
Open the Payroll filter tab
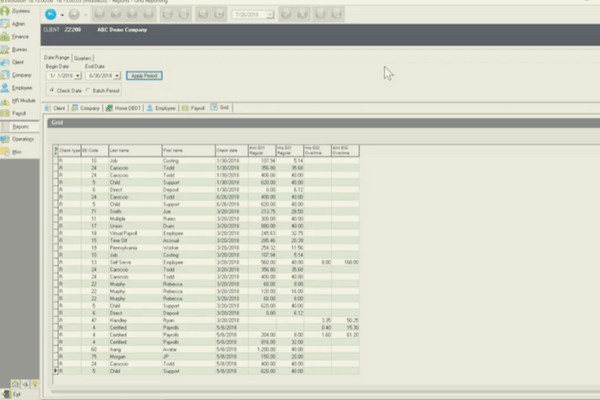pyautogui.click(x=194, y=108)
